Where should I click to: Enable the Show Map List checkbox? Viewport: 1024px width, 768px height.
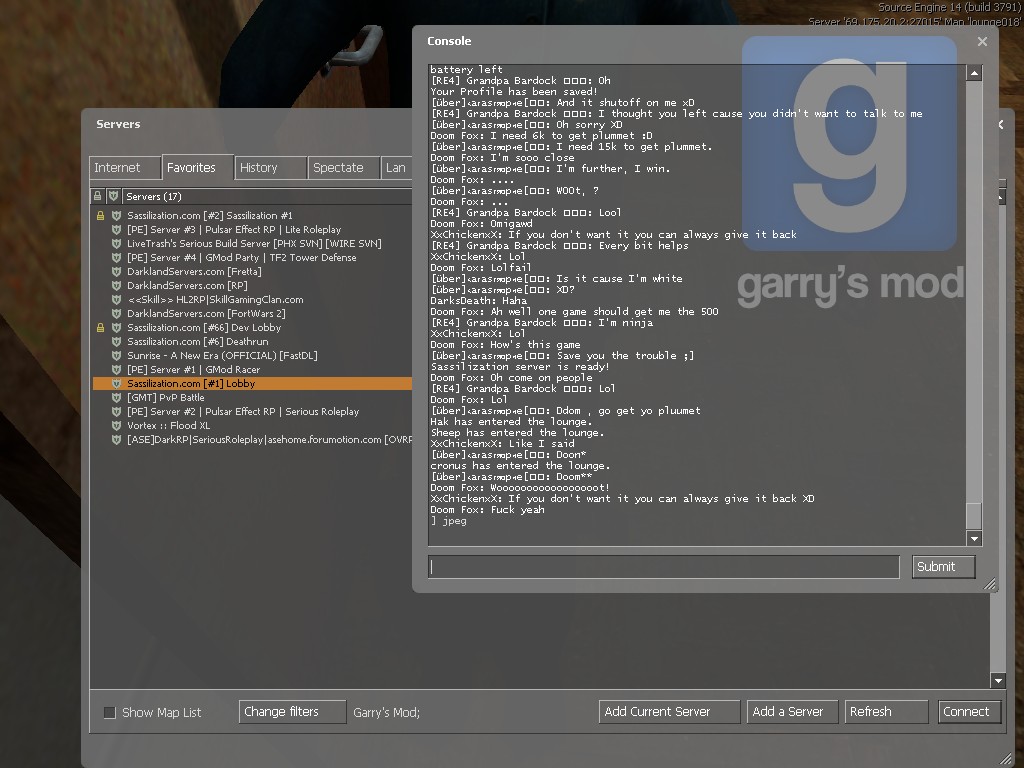click(x=110, y=713)
